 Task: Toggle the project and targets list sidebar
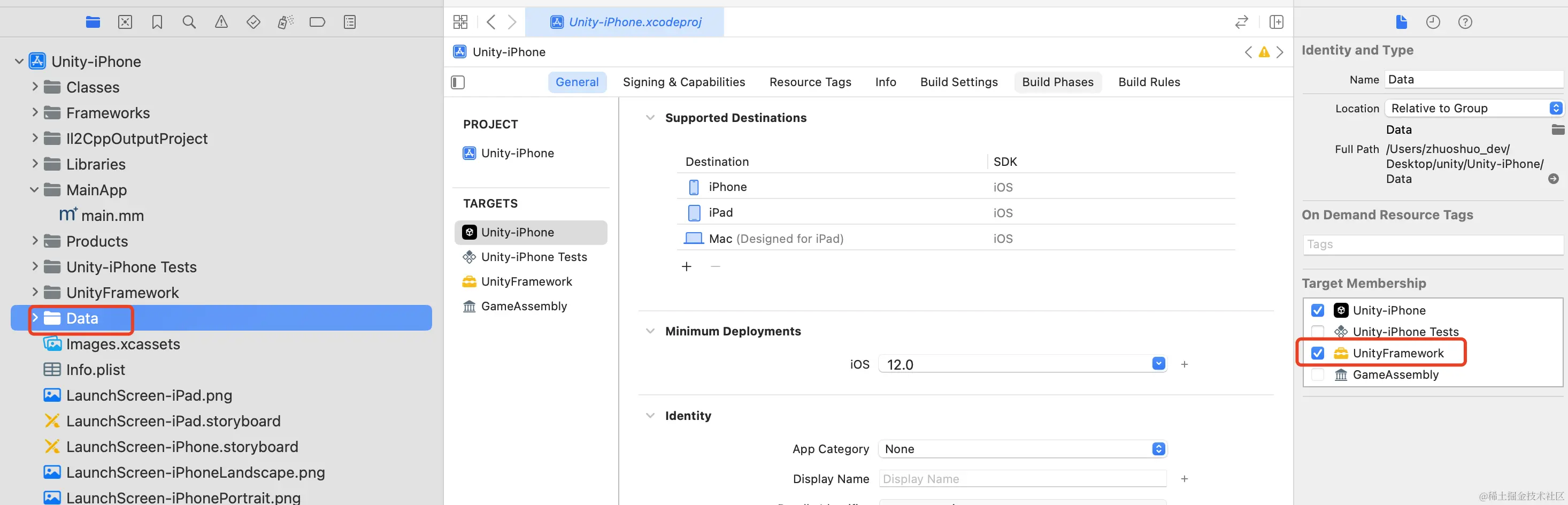pos(458,82)
